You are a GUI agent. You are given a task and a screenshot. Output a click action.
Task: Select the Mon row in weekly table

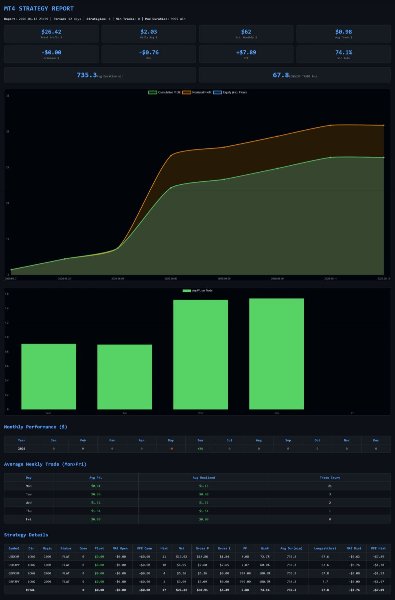[198, 486]
